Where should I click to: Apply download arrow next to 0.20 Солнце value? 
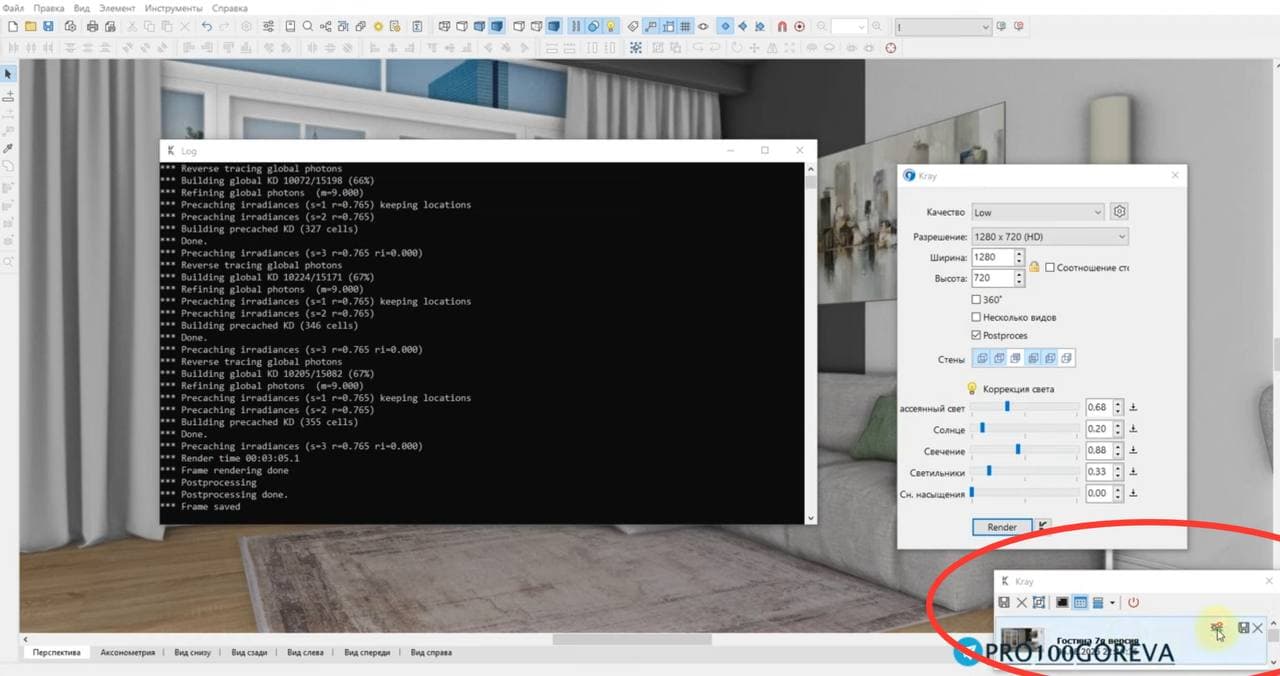[1133, 429]
